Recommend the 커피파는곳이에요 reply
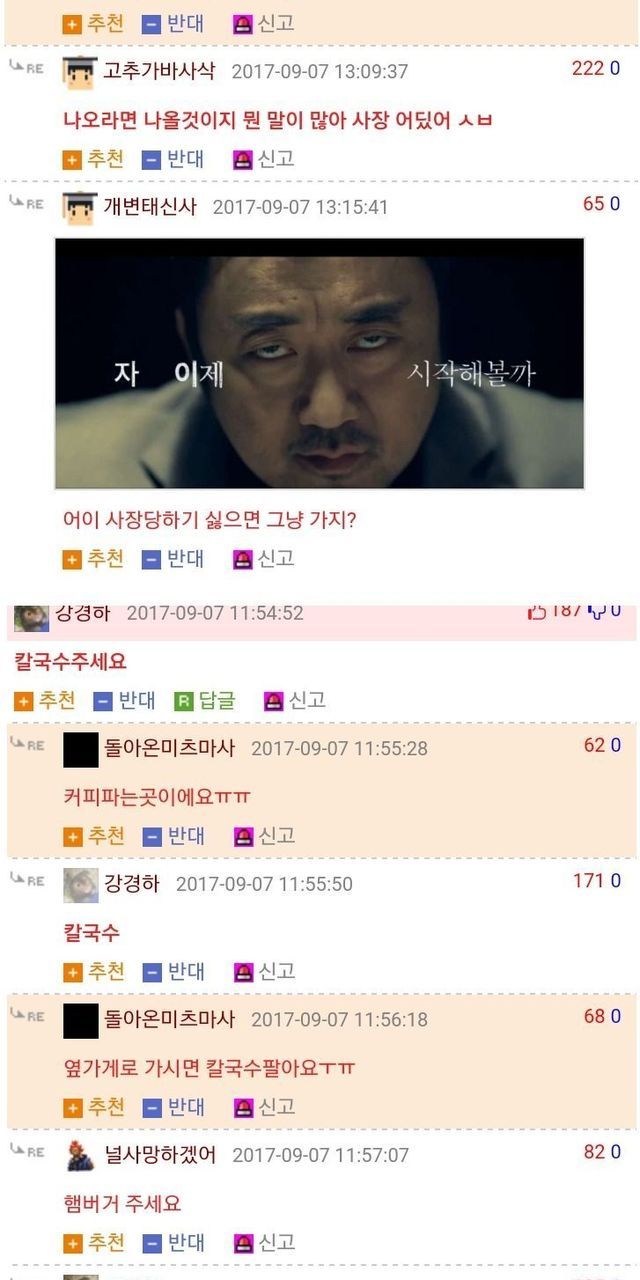640x1280 pixels. coord(93,836)
